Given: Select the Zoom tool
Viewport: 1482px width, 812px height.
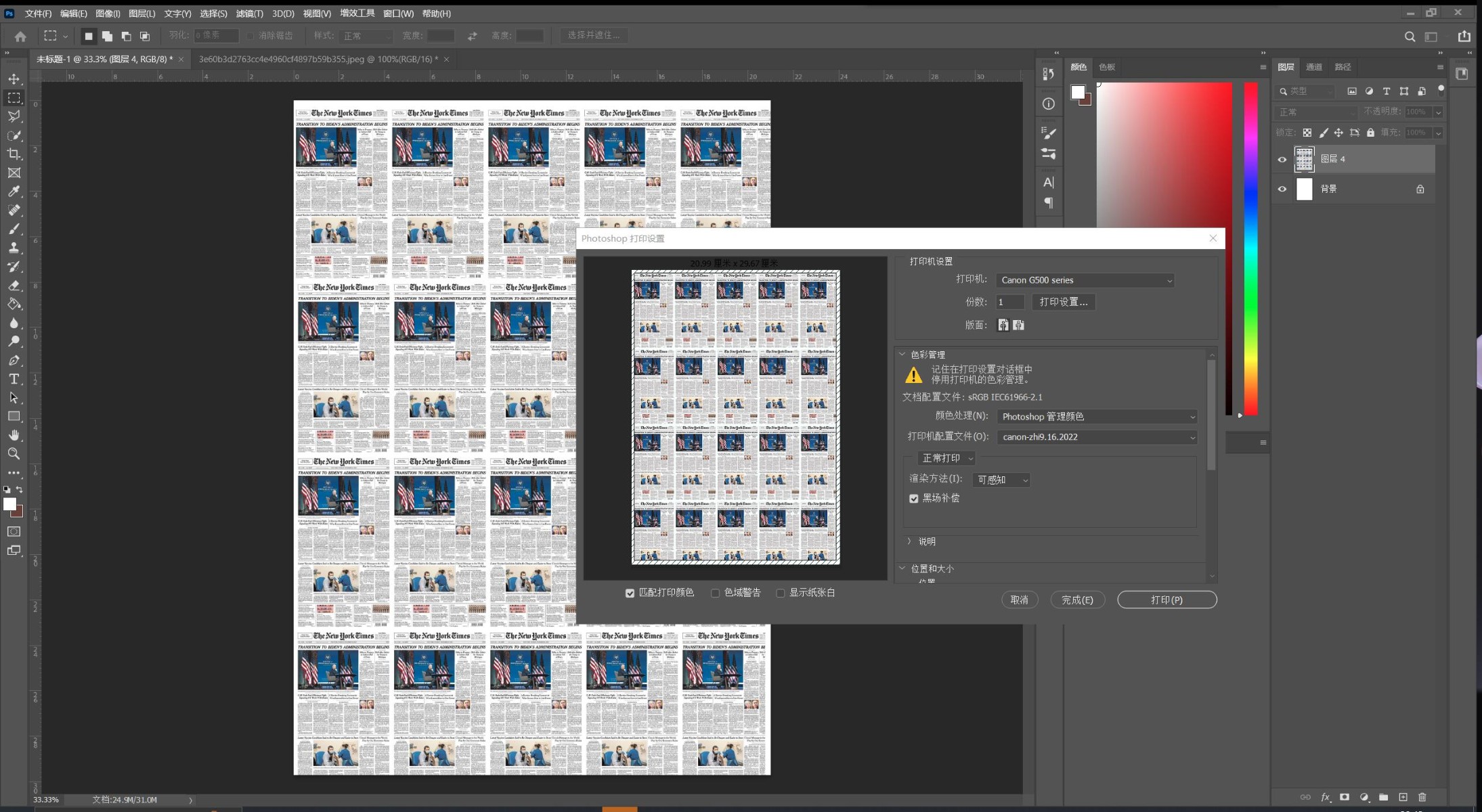Looking at the screenshot, I should [14, 454].
